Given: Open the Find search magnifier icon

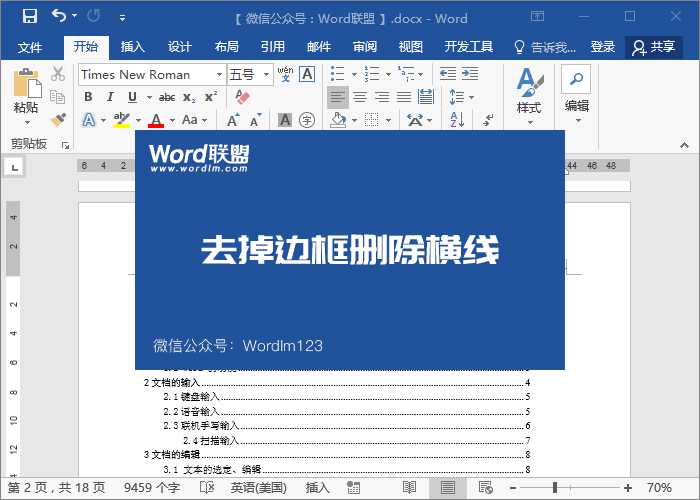Looking at the screenshot, I should coord(576,77).
